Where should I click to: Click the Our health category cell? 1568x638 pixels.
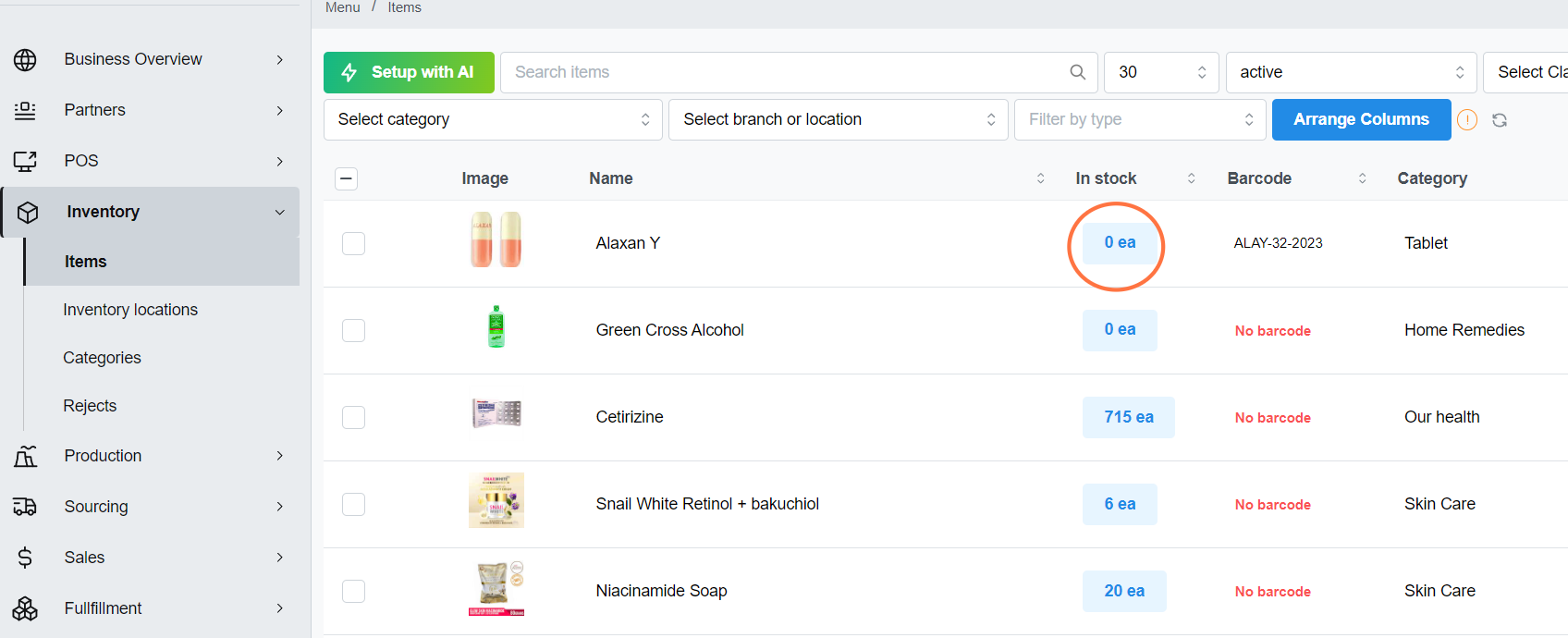pyautogui.click(x=1442, y=417)
